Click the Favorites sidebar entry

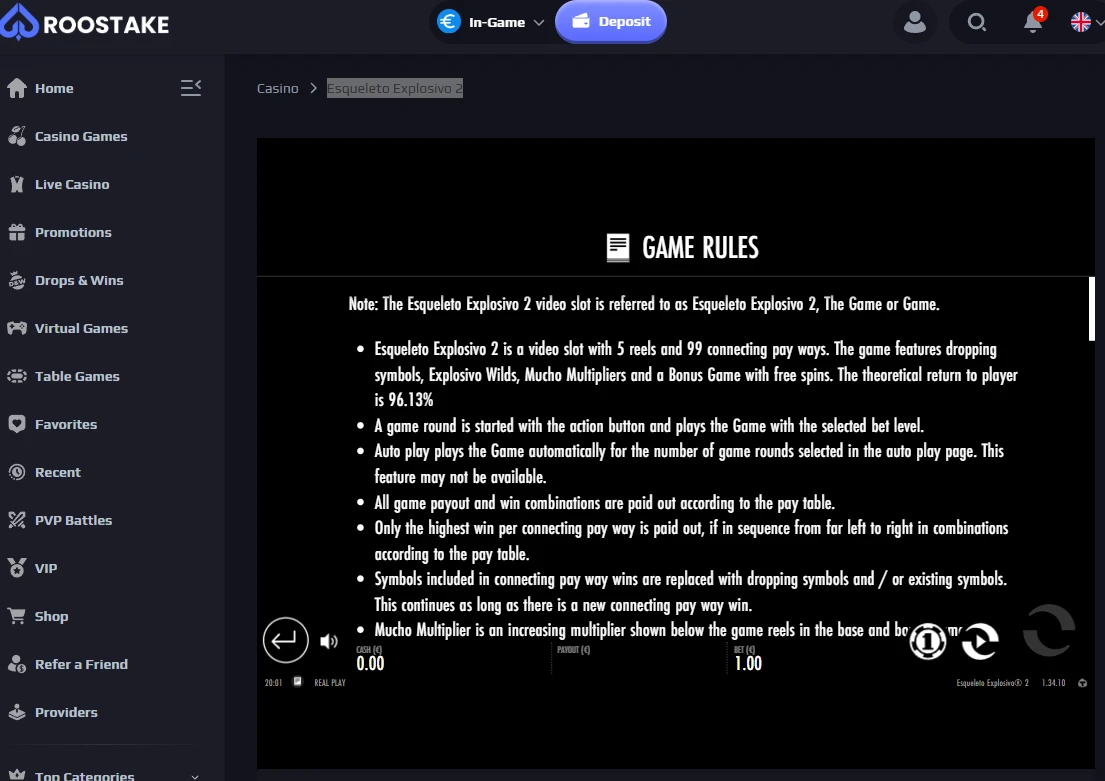point(66,424)
